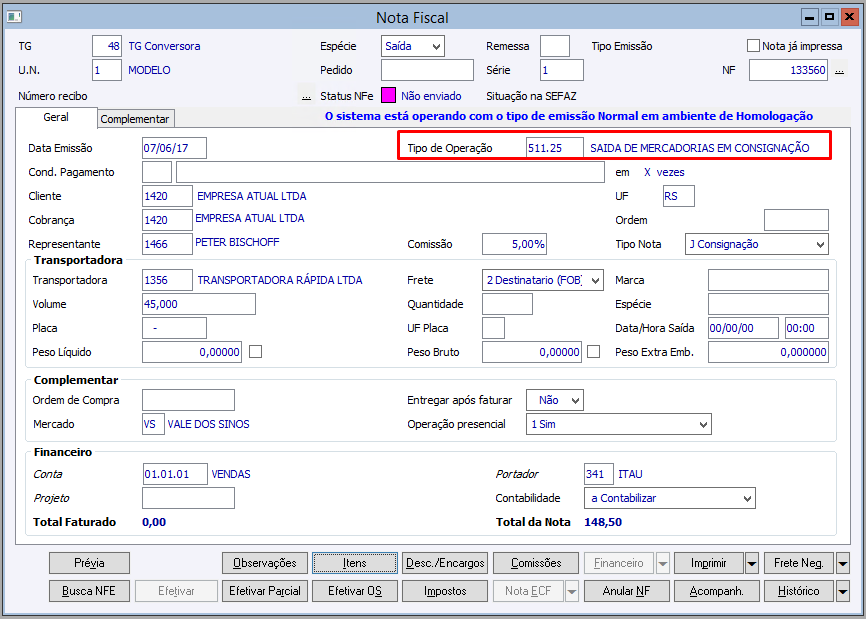
Task: Open the NF number lookup ellipsis
Action: point(839,71)
